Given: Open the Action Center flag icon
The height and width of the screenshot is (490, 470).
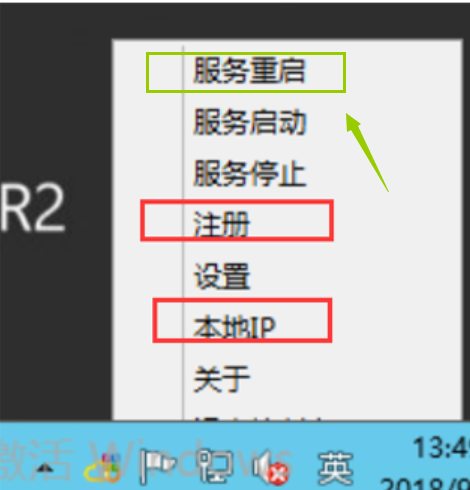Looking at the screenshot, I should (156, 466).
